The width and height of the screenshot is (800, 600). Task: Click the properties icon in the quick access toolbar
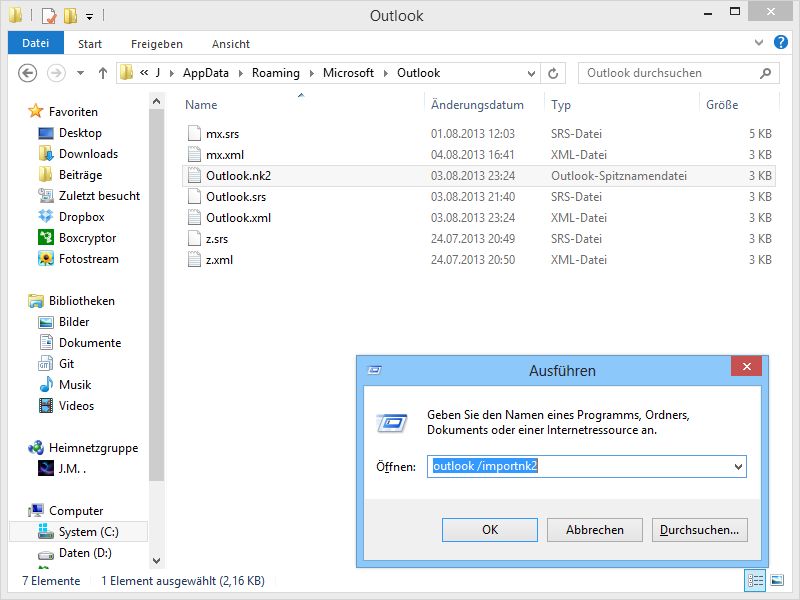coord(48,16)
